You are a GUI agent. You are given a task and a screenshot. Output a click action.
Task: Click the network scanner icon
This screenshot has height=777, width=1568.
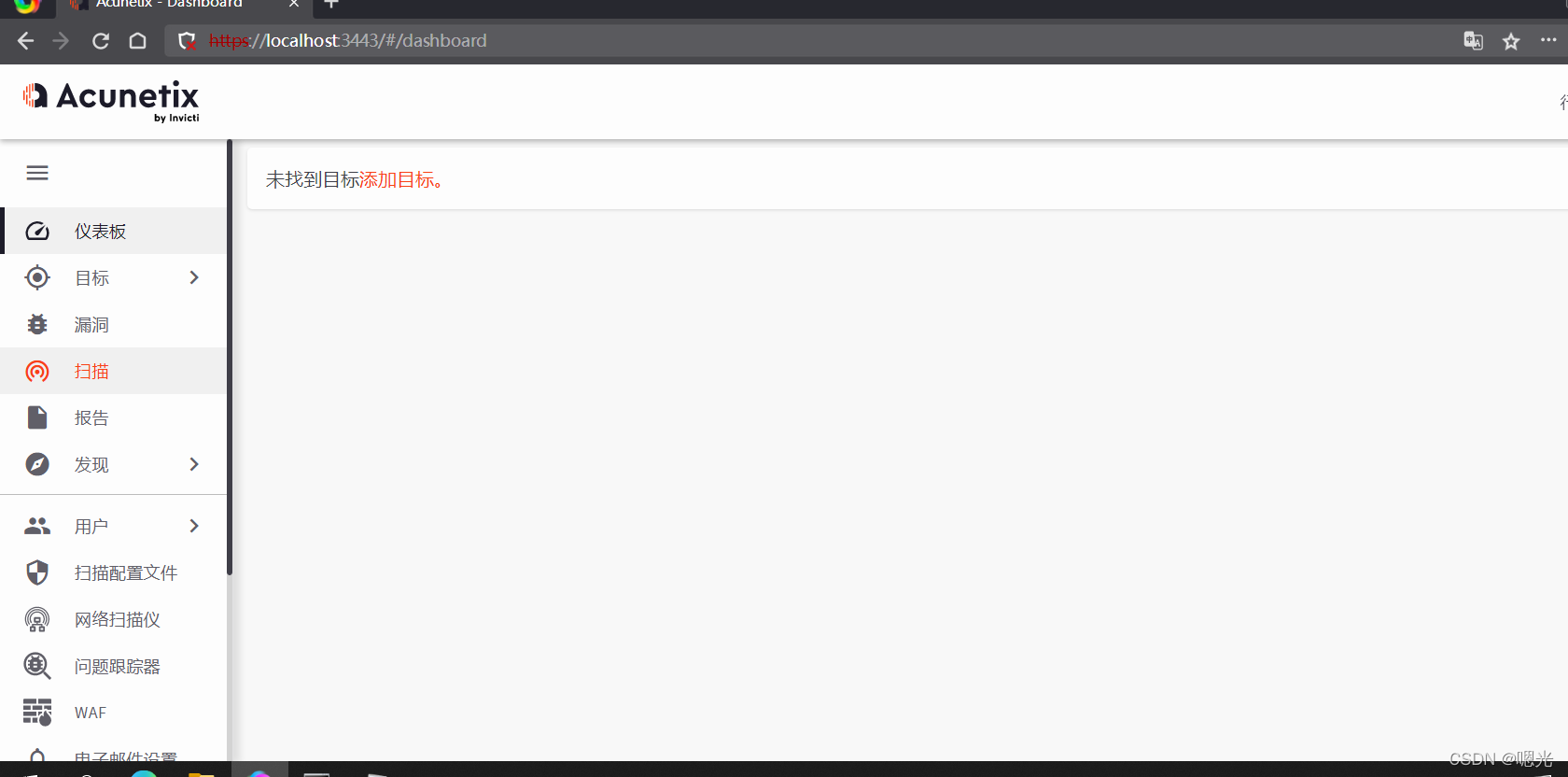[x=37, y=619]
